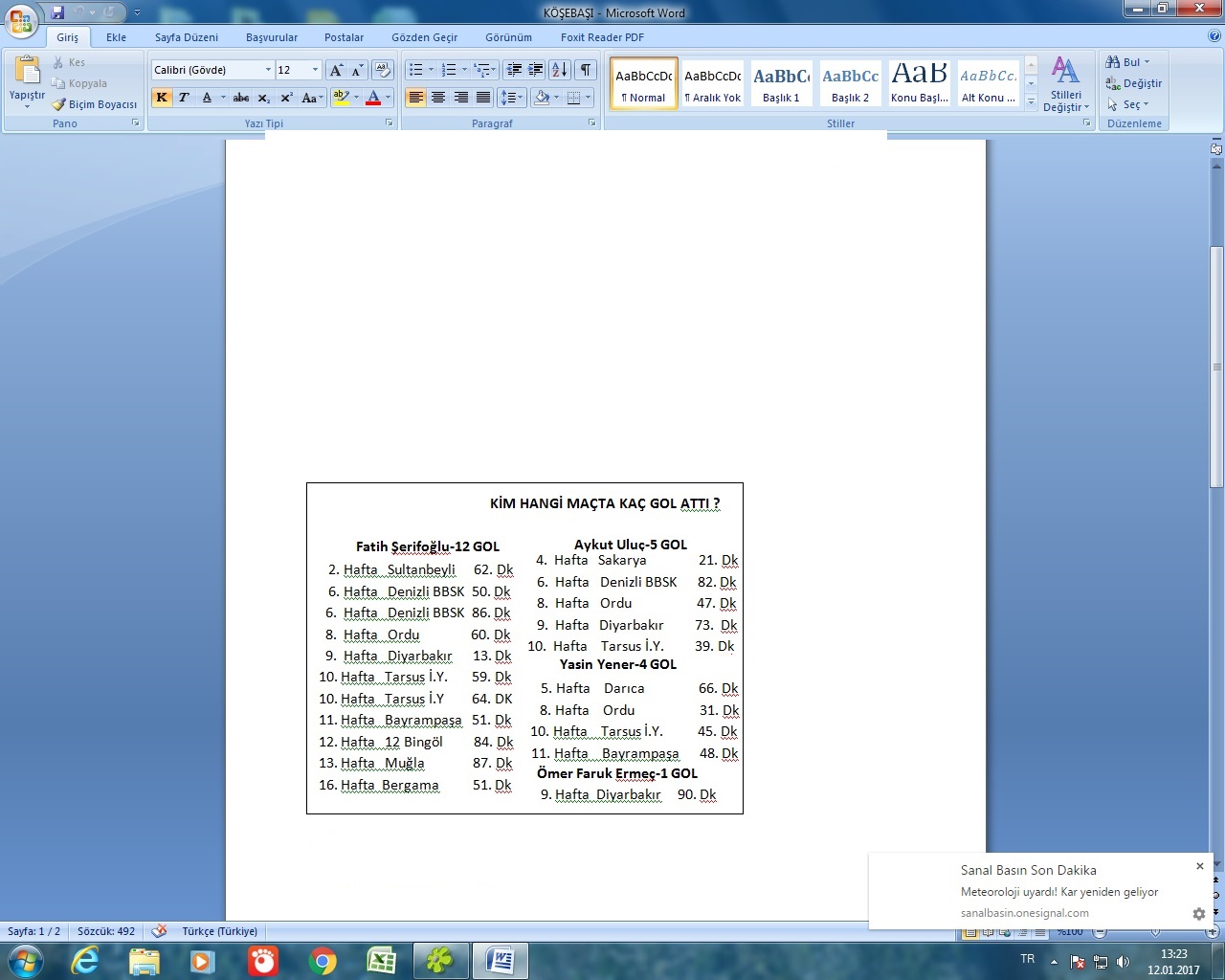This screenshot has height=980, width=1225.
Task: Select the Başlık 1 heading style
Action: [781, 83]
